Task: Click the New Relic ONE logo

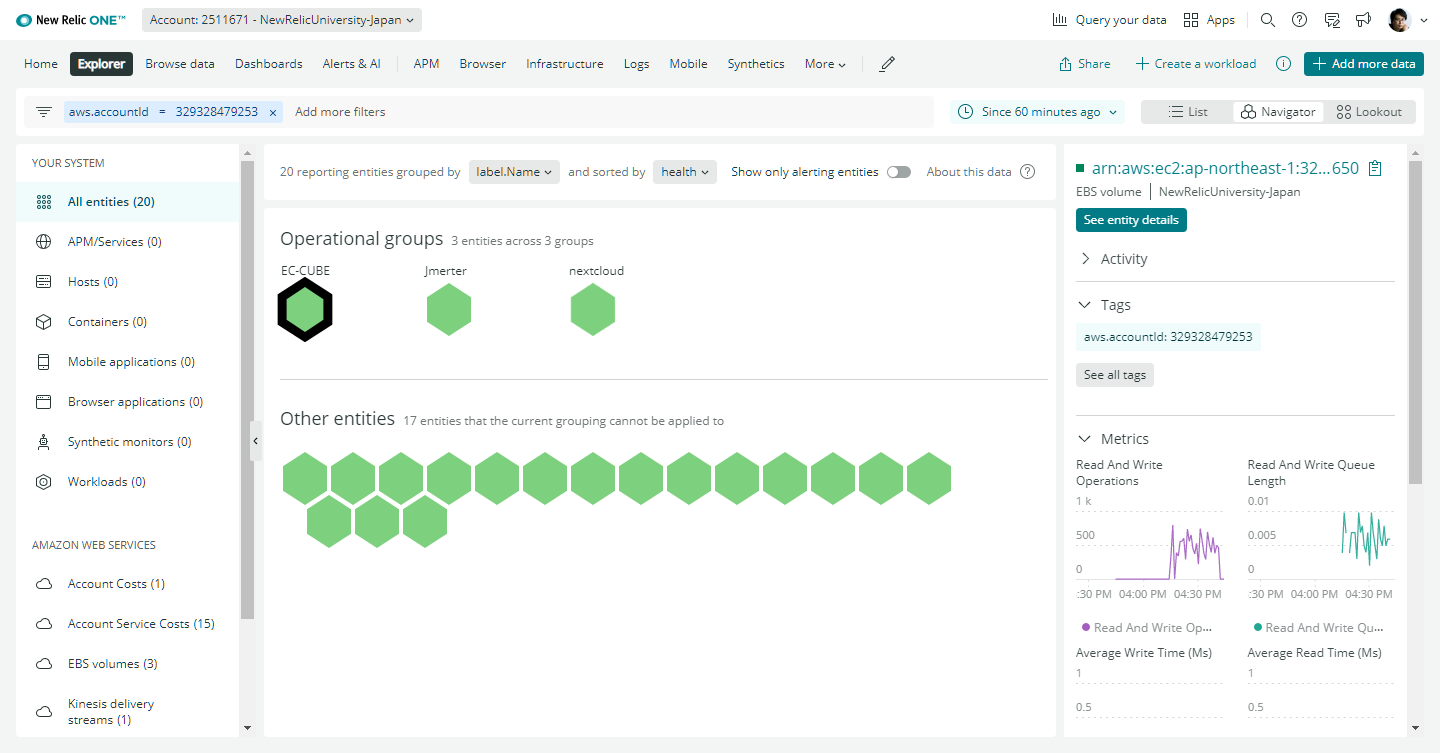Action: click(71, 20)
